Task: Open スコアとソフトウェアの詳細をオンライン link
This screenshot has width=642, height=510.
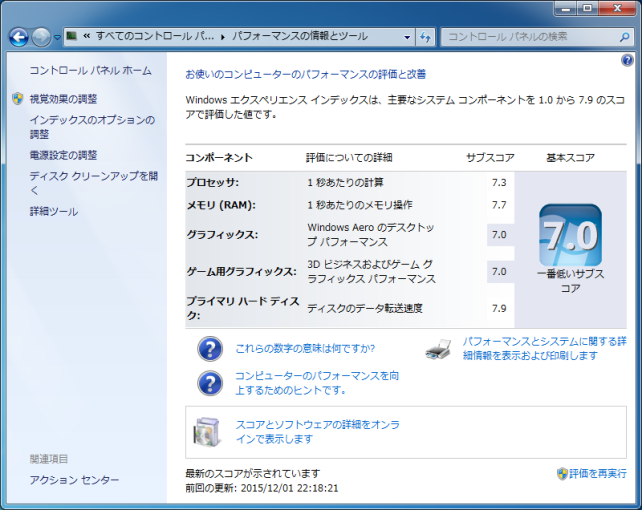Action: pos(317,432)
